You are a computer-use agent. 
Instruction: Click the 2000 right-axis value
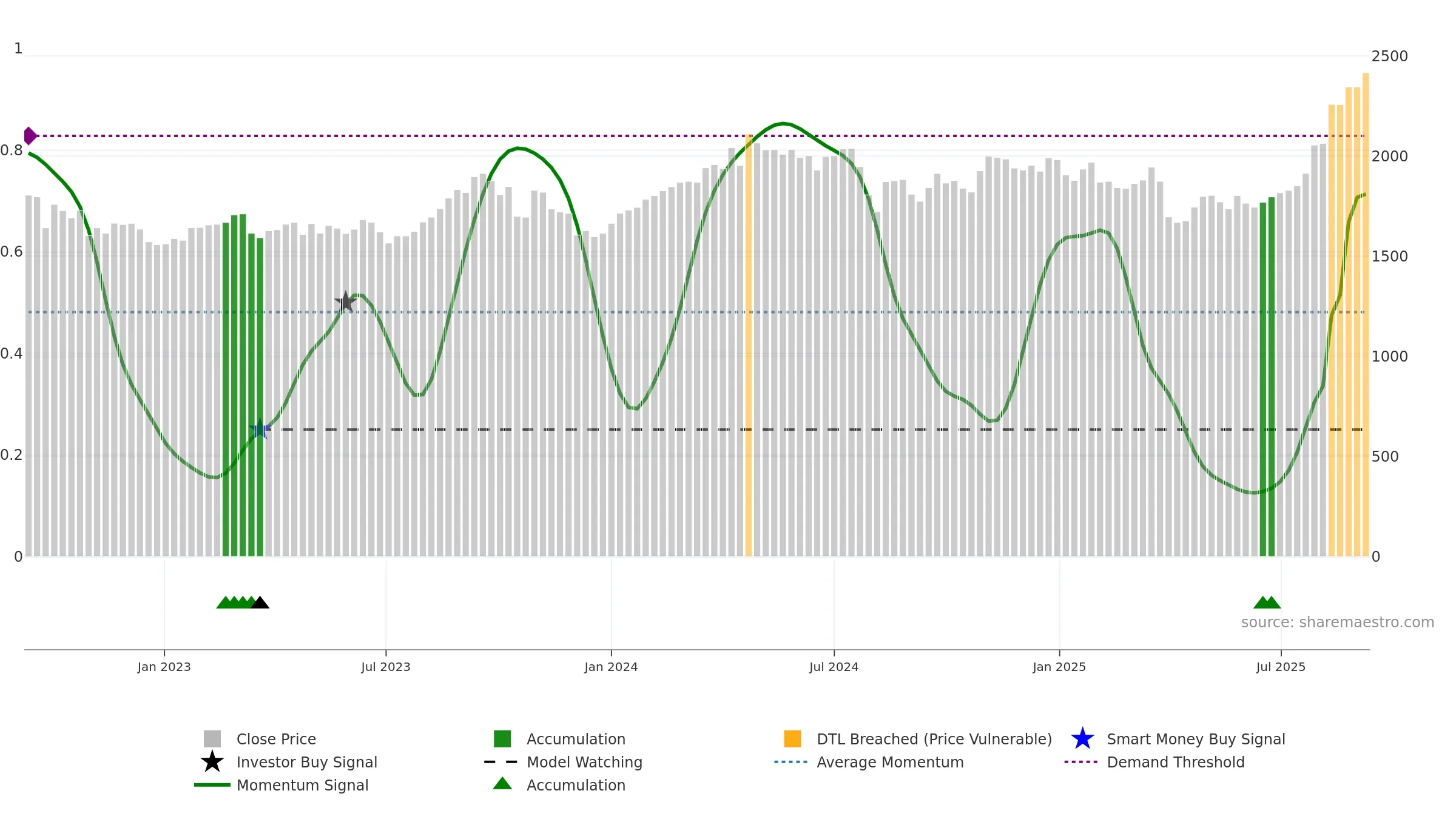[x=1390, y=157]
